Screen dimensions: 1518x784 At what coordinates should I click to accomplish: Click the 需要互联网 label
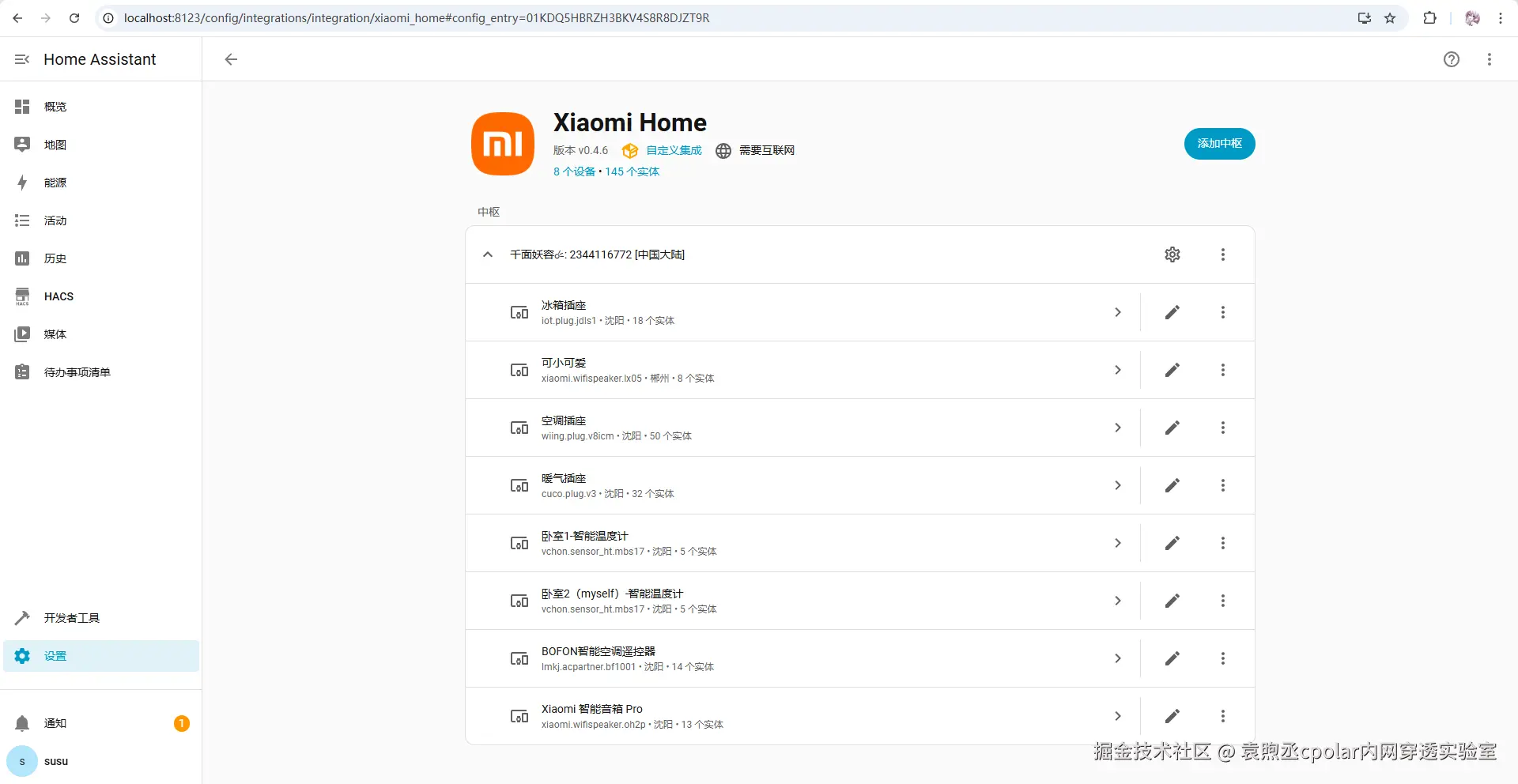coord(766,150)
